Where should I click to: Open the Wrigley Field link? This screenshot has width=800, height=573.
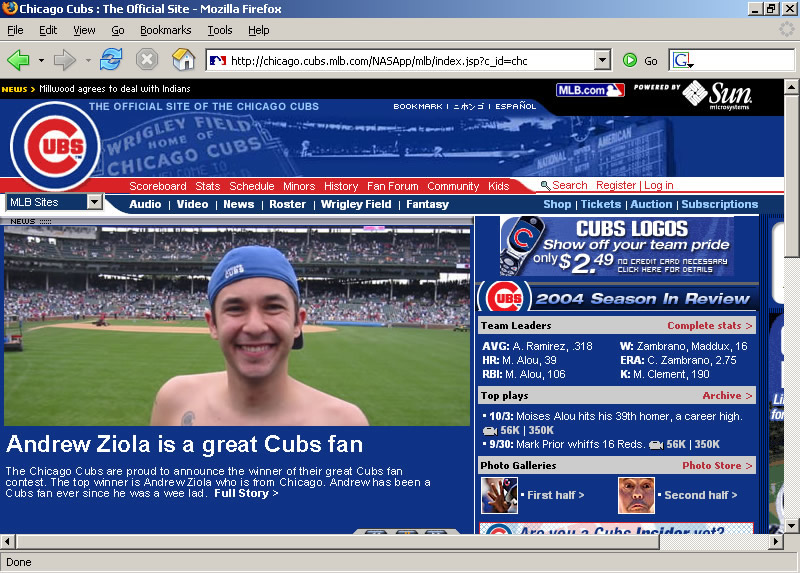[356, 204]
